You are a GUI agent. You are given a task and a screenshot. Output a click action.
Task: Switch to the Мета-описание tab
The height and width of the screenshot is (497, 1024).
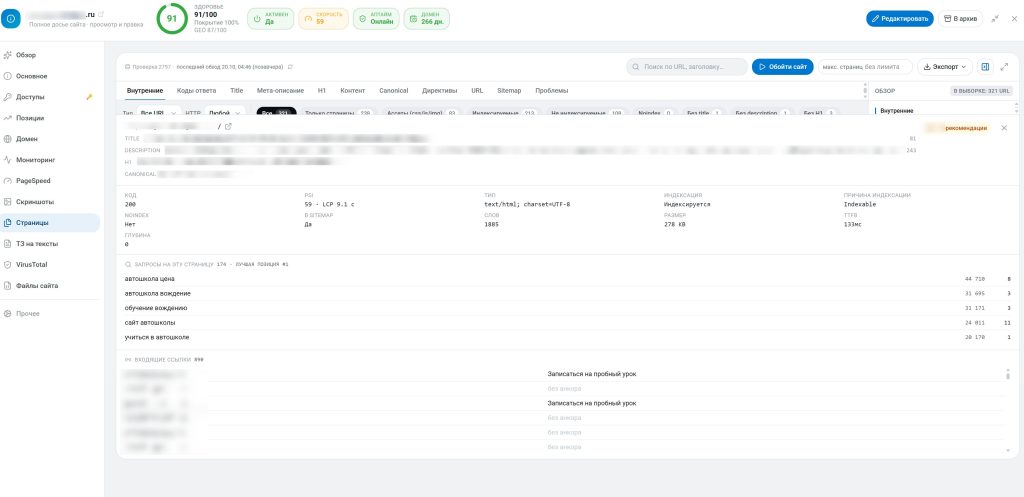coord(280,91)
